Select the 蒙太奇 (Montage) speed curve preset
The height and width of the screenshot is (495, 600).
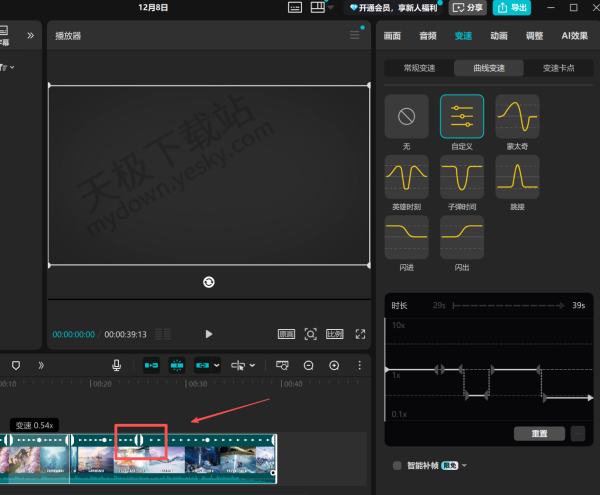517,117
